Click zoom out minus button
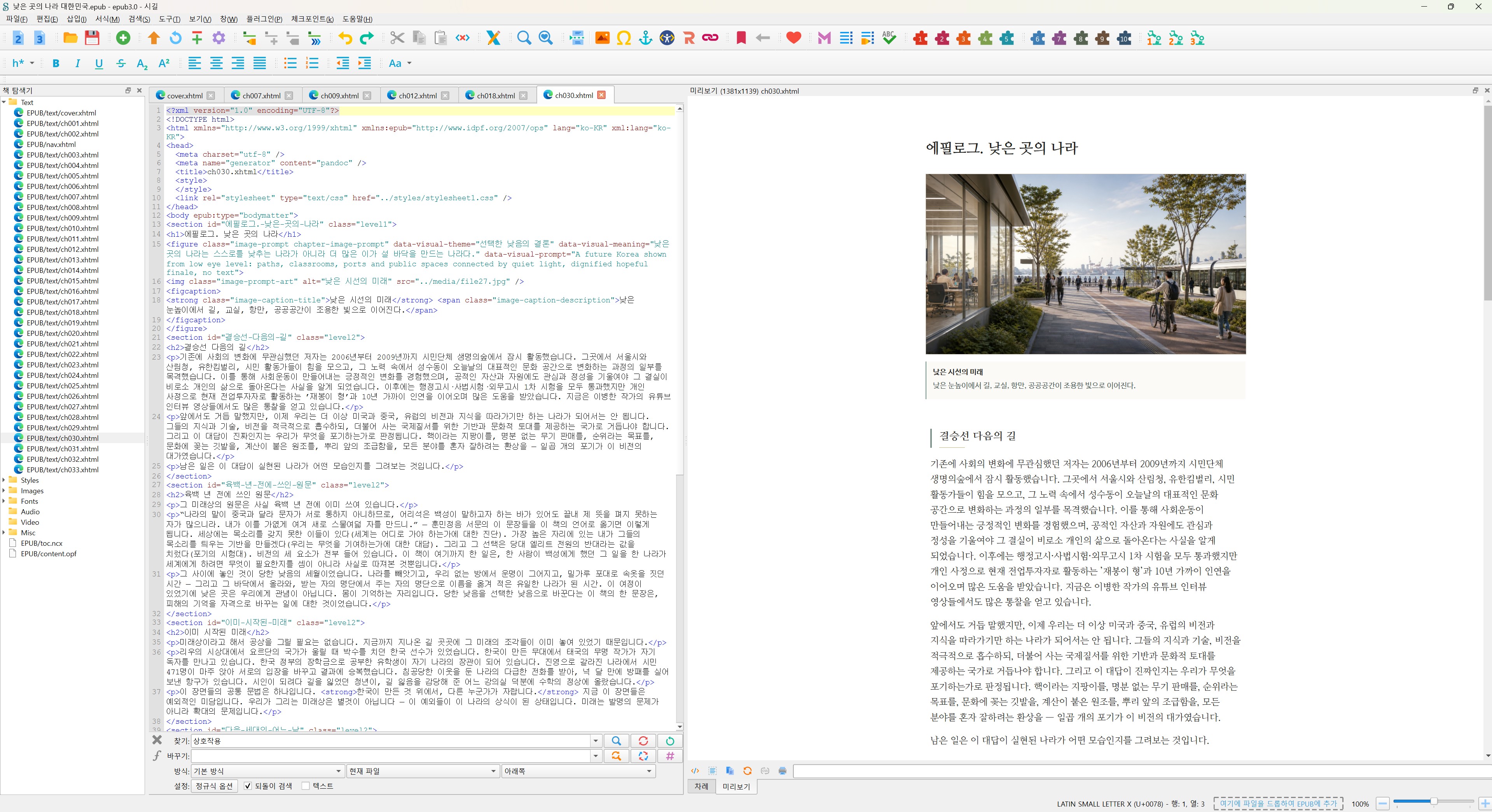1492x812 pixels. click(x=1382, y=804)
